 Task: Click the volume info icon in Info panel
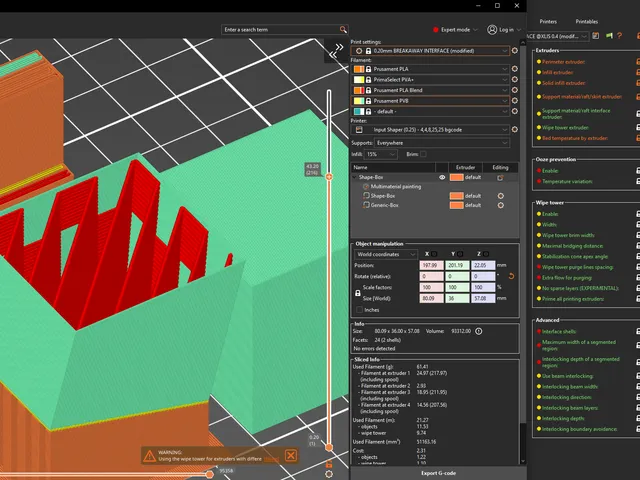coord(479,331)
